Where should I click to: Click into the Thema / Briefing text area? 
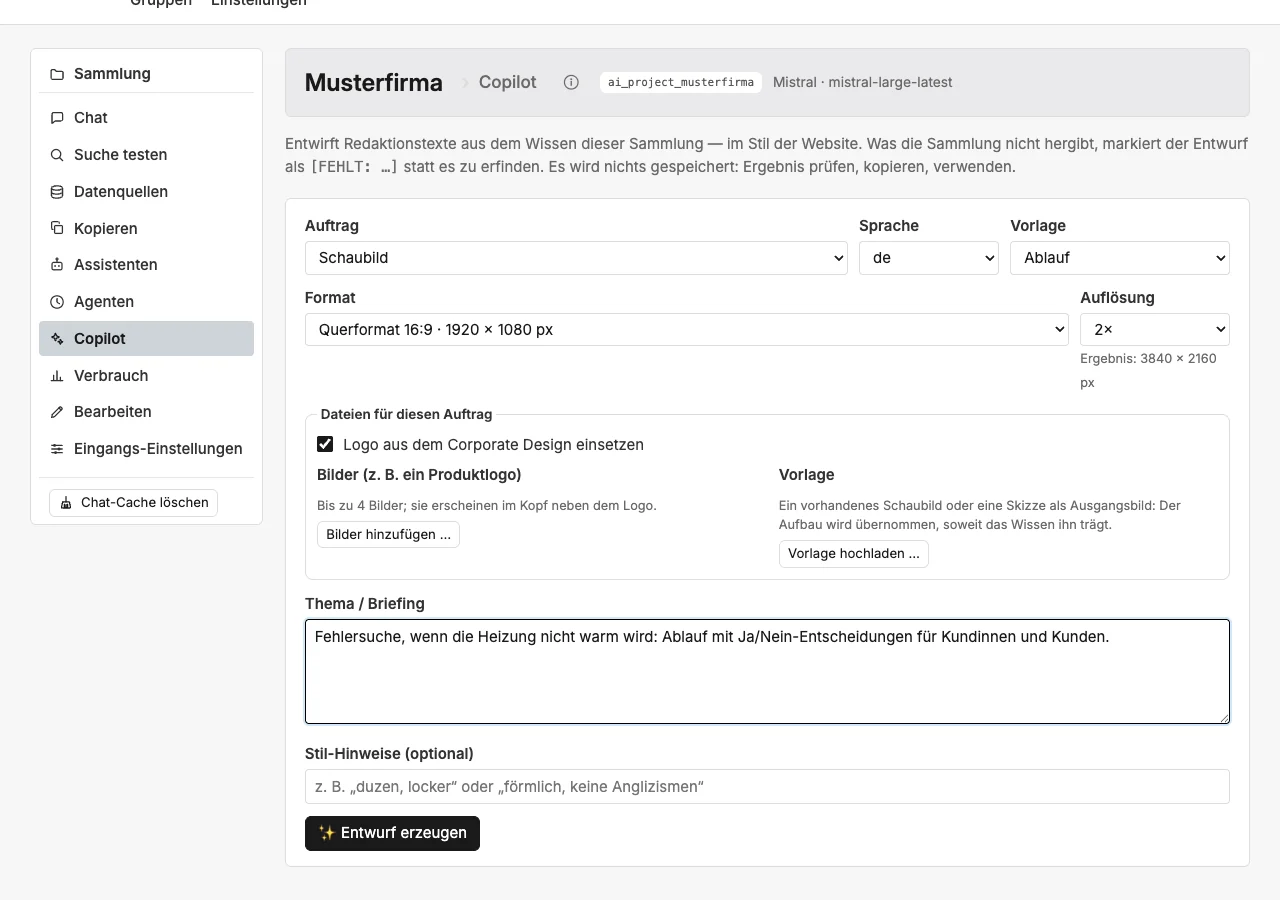(767, 671)
